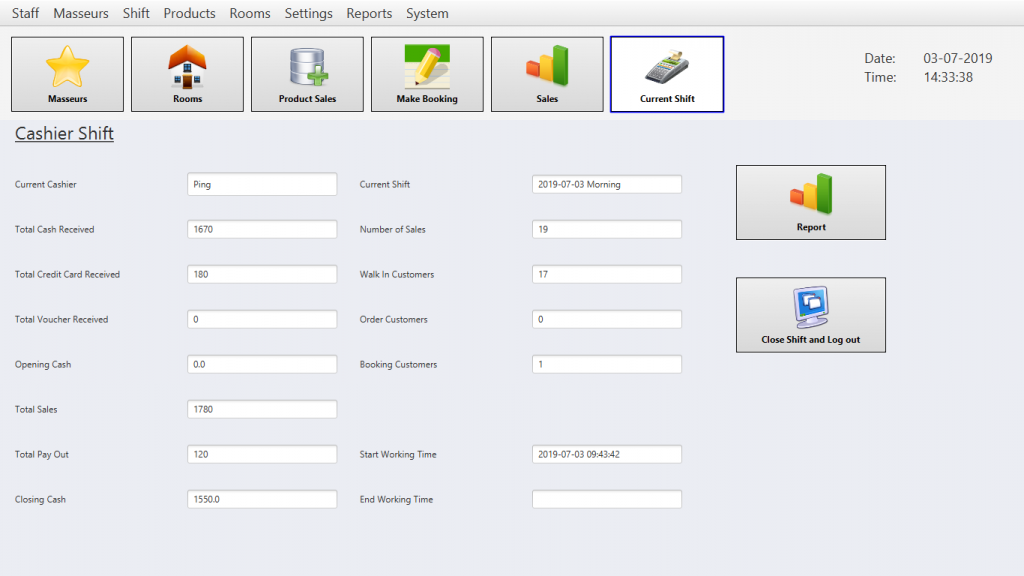Open the shift Report chart button

[810, 202]
